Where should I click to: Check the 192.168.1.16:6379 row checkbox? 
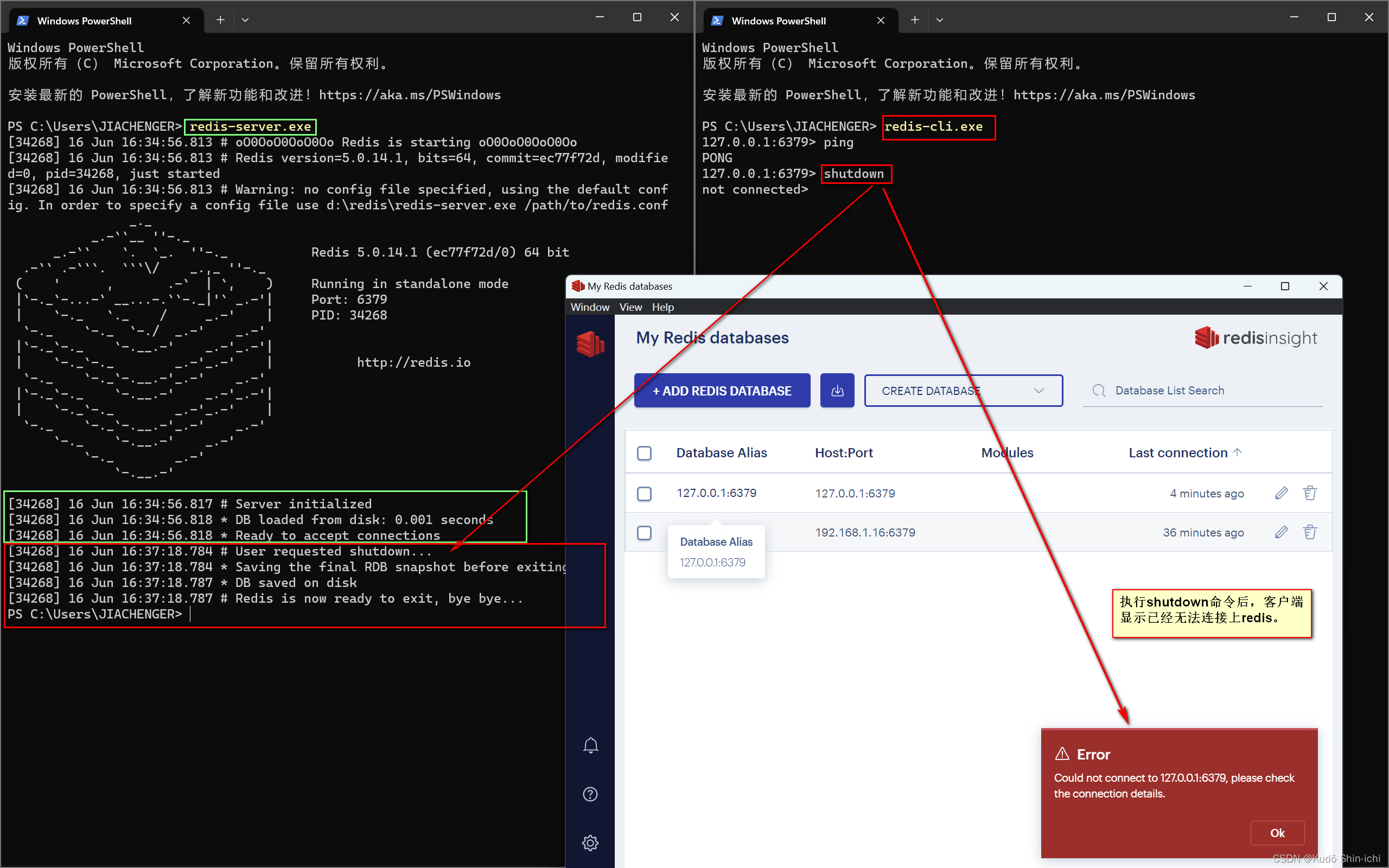[x=644, y=533]
